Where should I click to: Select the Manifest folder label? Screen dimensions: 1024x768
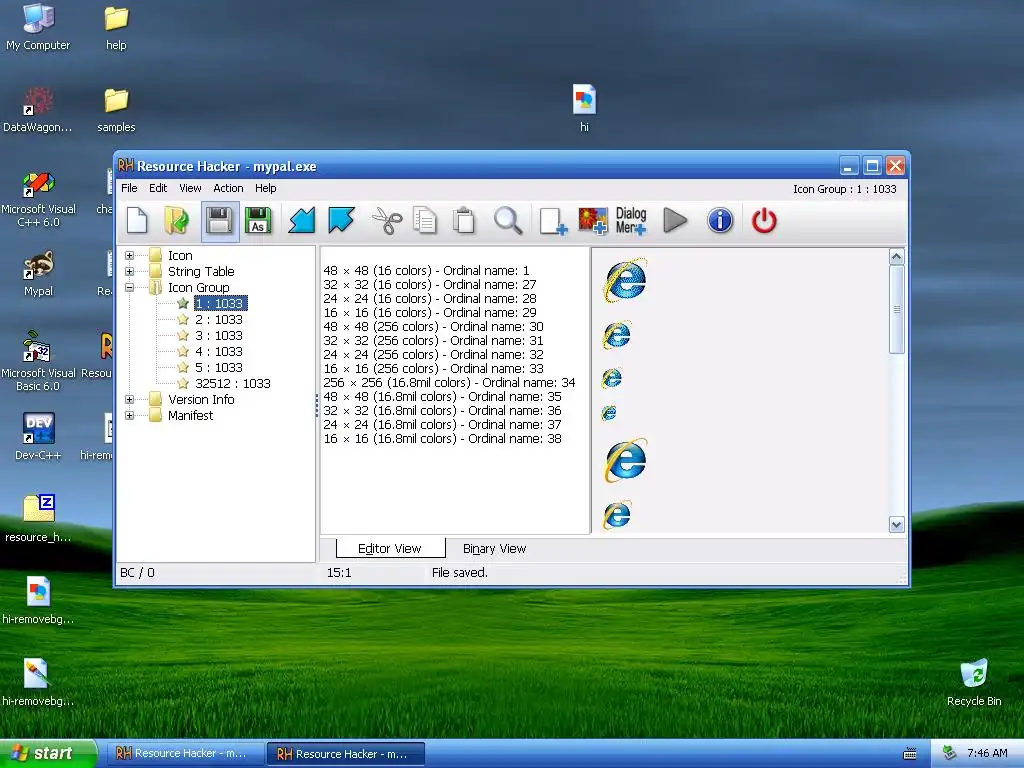tap(190, 415)
